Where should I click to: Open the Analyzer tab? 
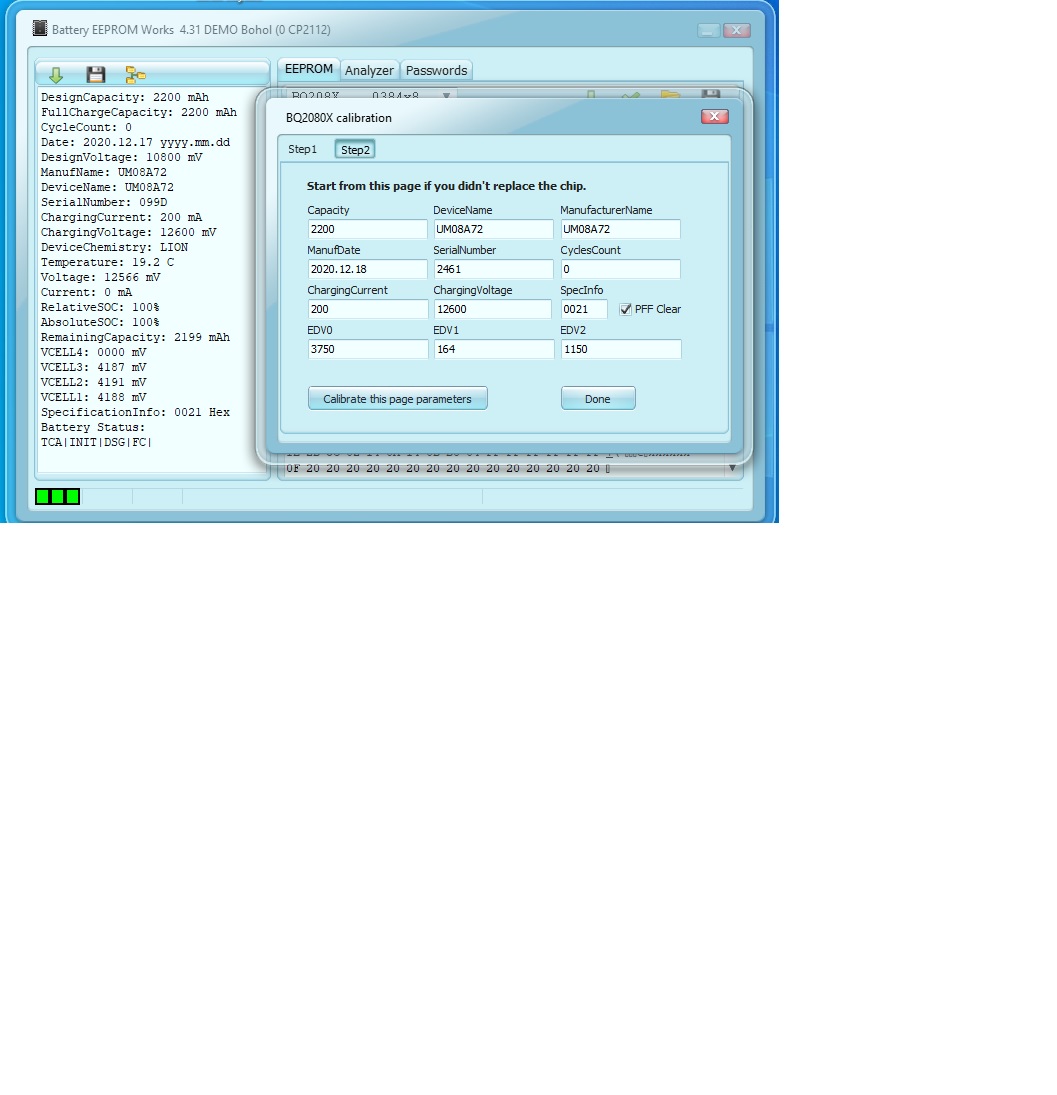pos(369,71)
